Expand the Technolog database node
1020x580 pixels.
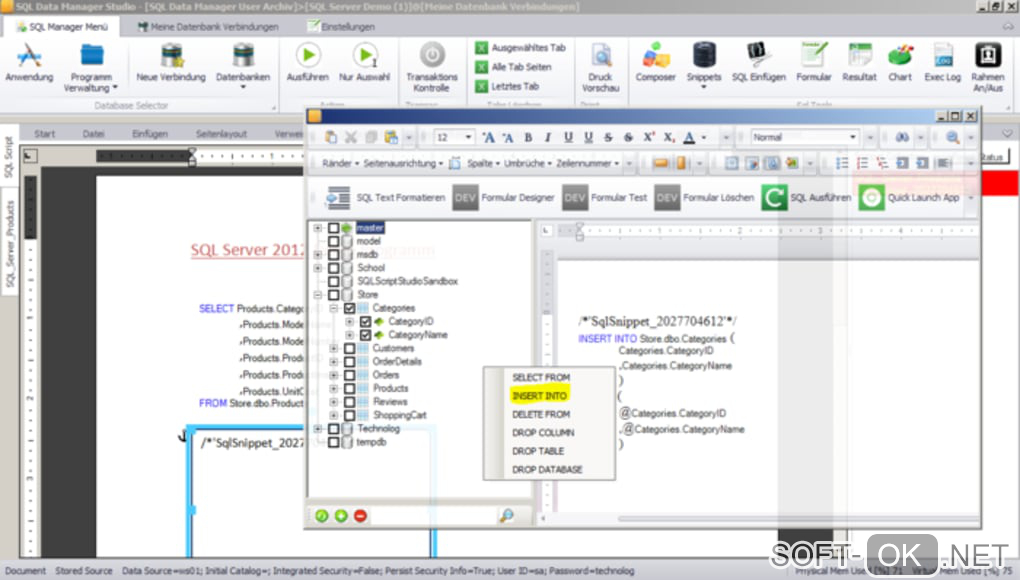click(x=317, y=428)
